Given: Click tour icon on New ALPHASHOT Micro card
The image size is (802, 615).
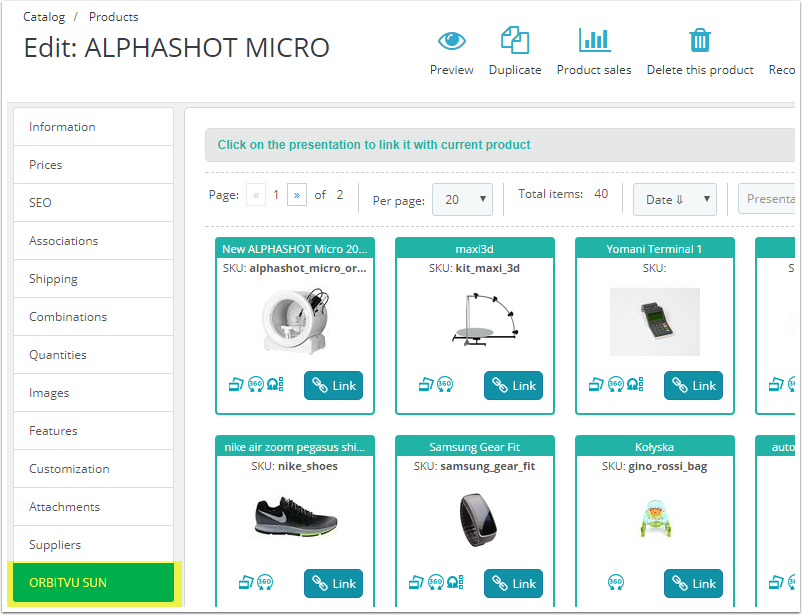Looking at the screenshot, I should pos(275,384).
